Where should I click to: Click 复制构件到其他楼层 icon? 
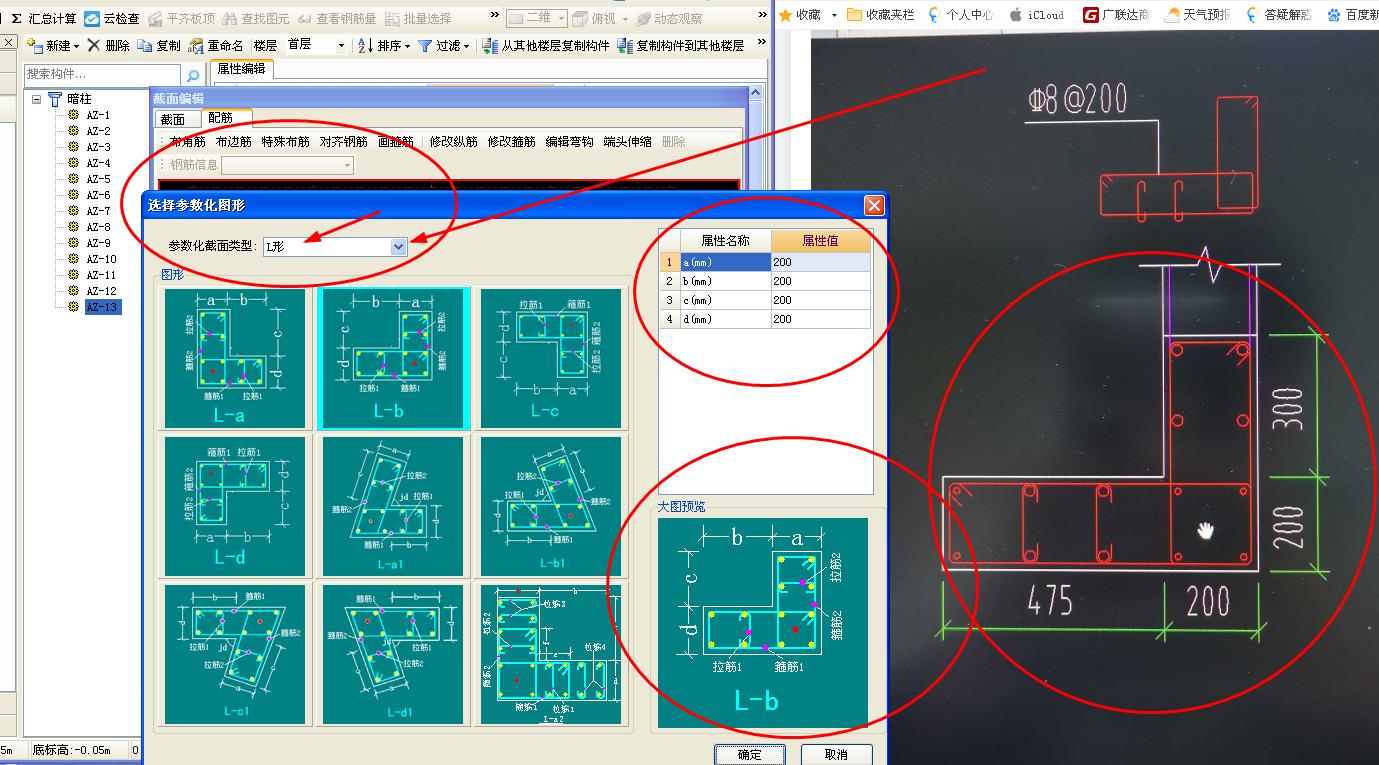(x=625, y=45)
